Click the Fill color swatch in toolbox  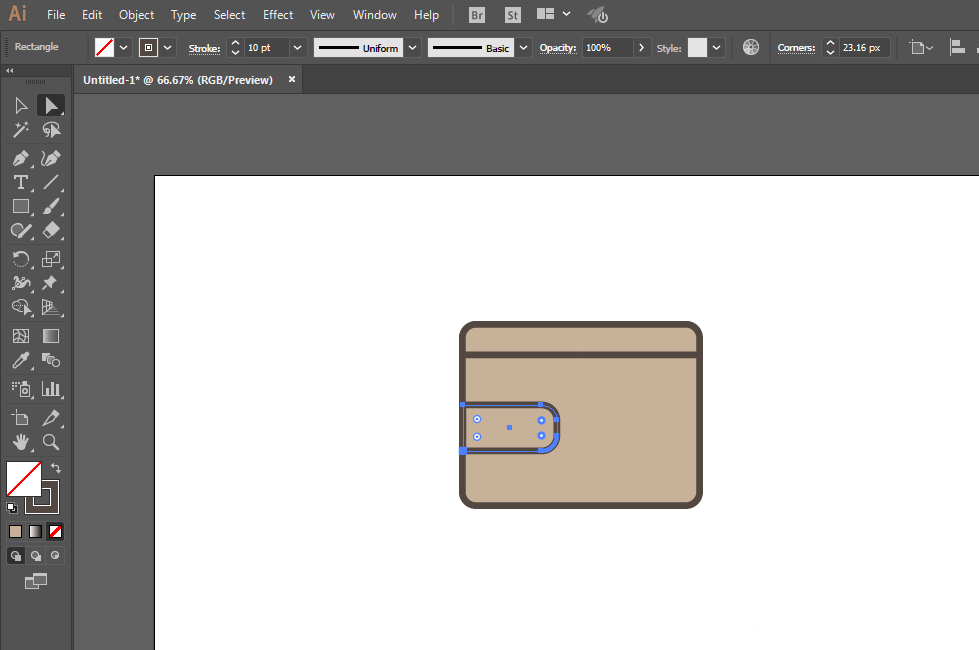pos(23,478)
